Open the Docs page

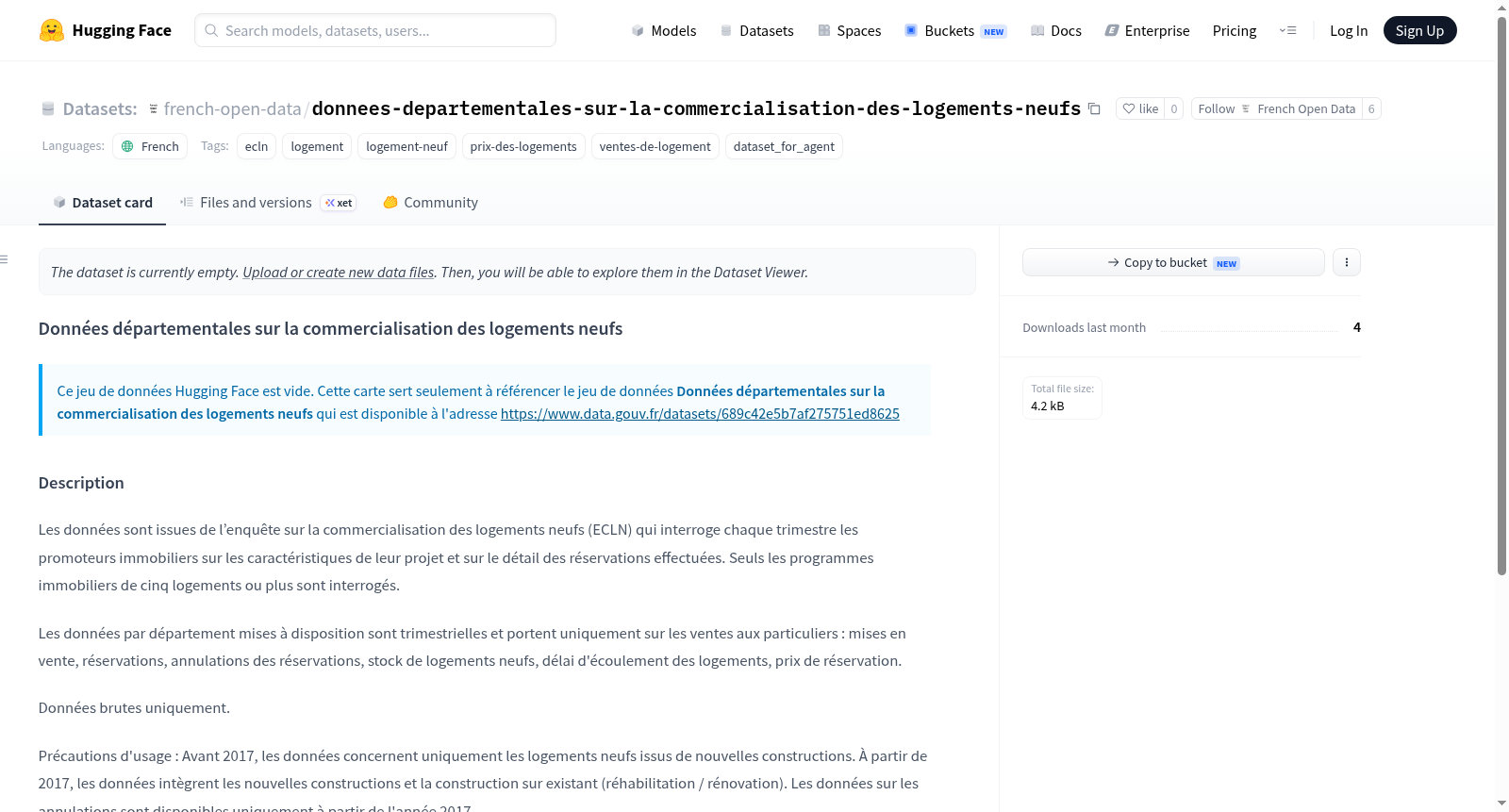1055,30
